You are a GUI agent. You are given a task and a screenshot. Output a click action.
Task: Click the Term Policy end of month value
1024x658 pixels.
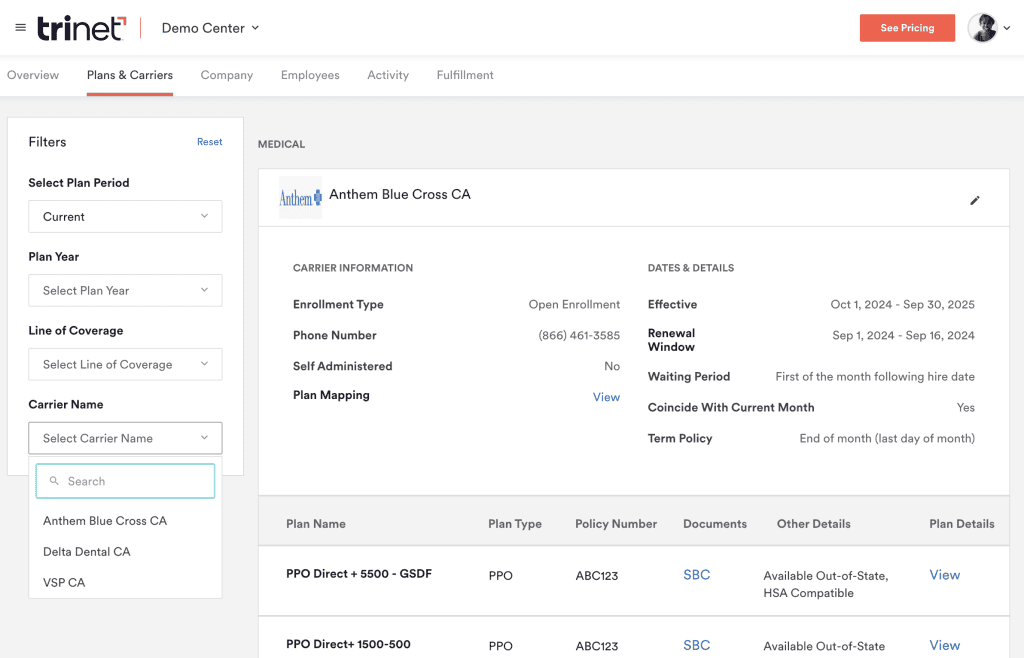tap(887, 439)
